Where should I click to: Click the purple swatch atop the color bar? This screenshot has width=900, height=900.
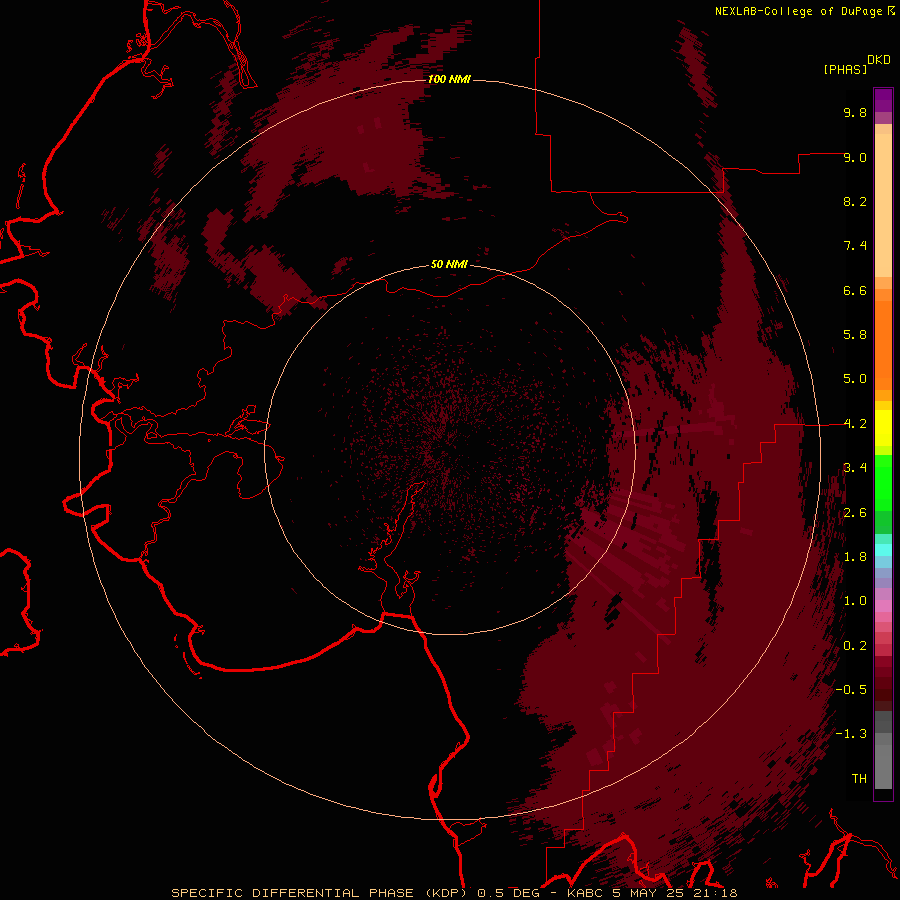[x=883, y=100]
